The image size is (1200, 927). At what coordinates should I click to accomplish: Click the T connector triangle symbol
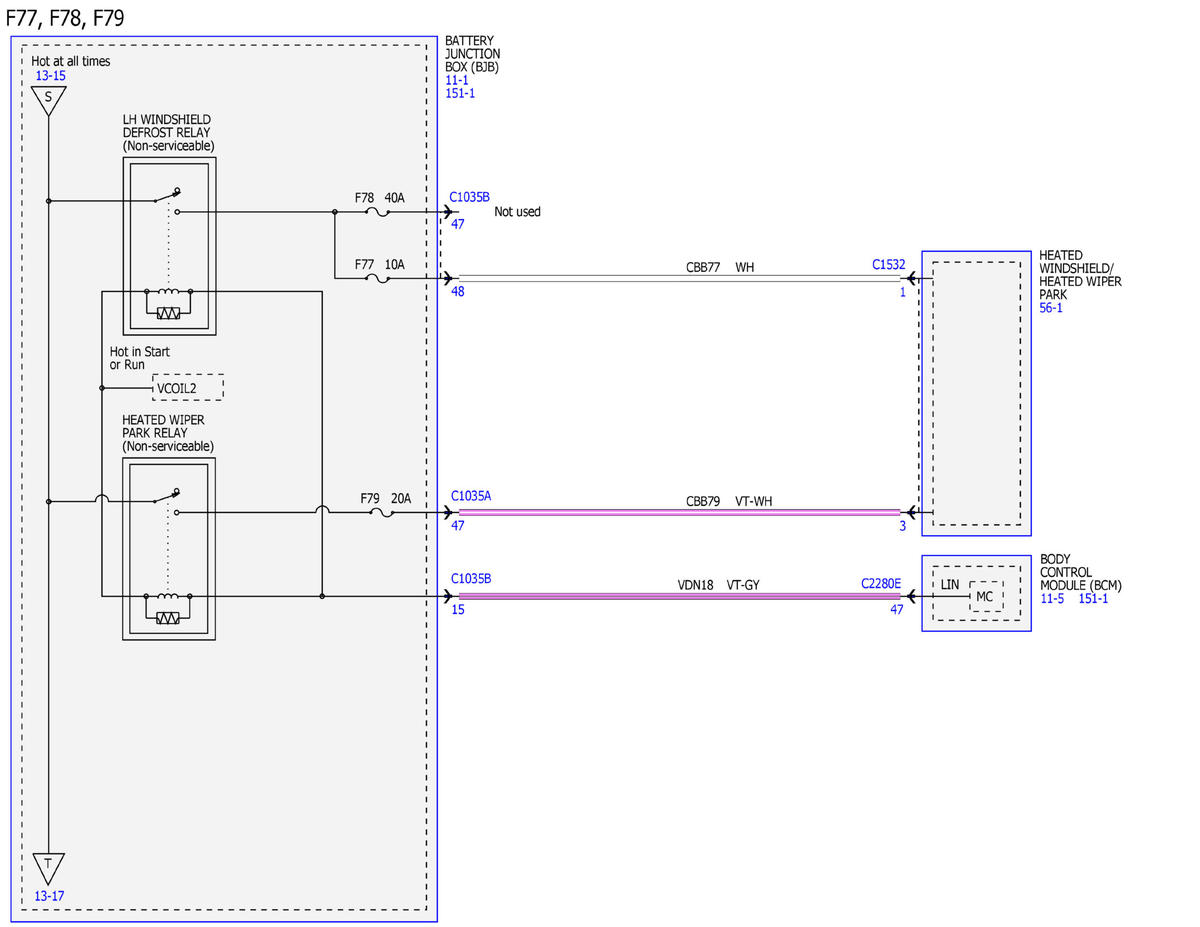point(48,866)
